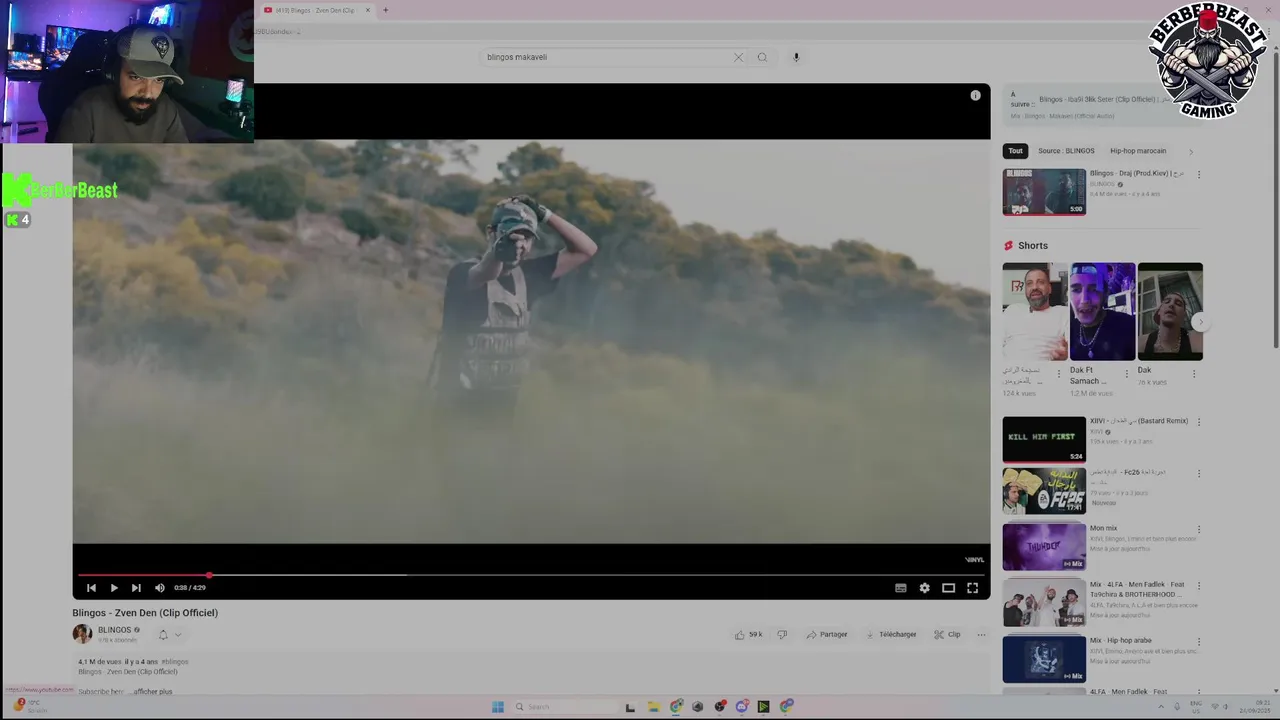Open the weather widget on taskbar

click(30, 706)
